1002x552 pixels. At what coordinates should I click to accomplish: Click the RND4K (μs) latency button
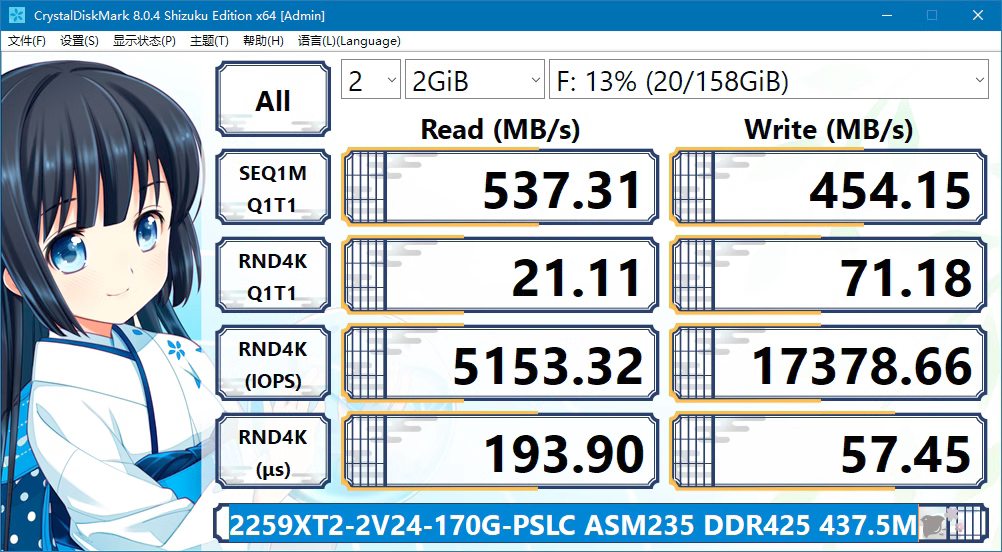(x=272, y=453)
